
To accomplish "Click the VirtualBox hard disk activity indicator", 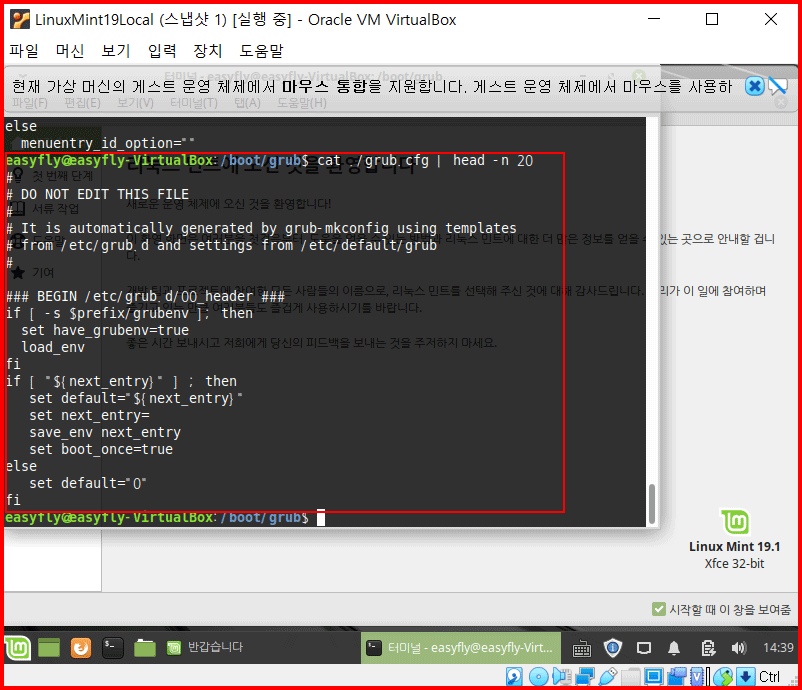I will (514, 677).
